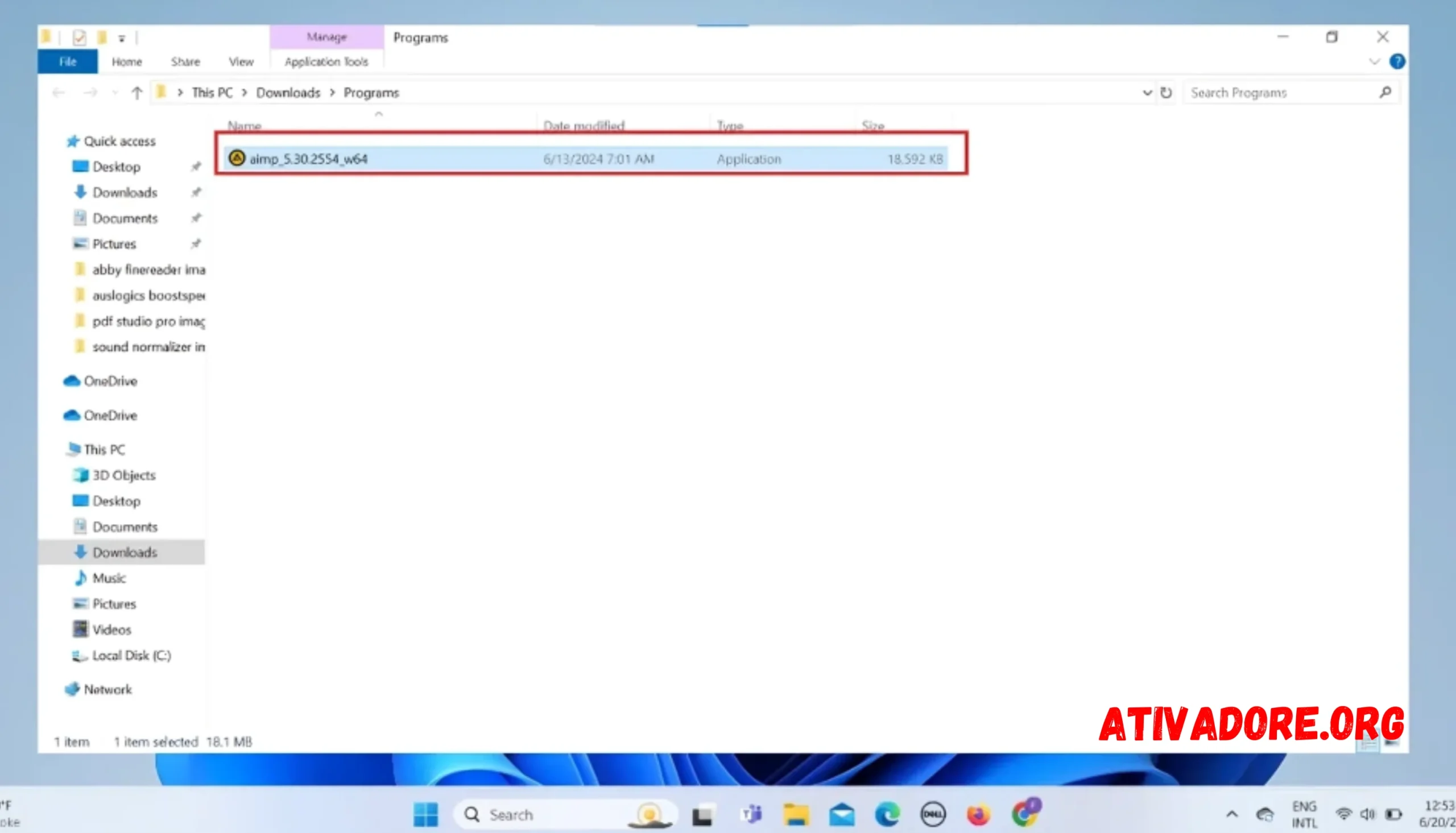1456x833 pixels.
Task: Click the Properties quick access toolbar icon
Action: click(79, 38)
